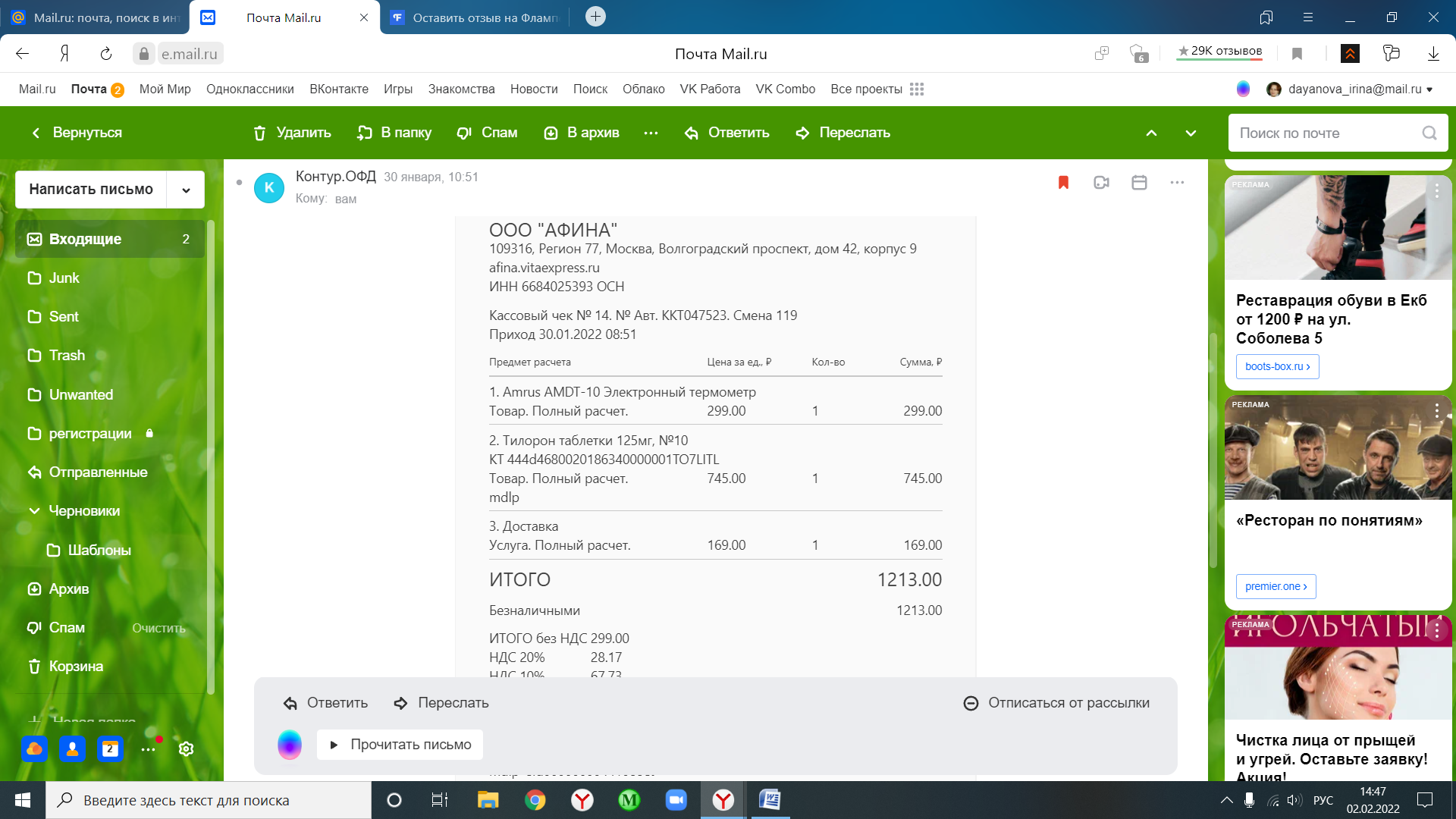
Task: Click the three-dots more options icon
Action: pos(651,132)
